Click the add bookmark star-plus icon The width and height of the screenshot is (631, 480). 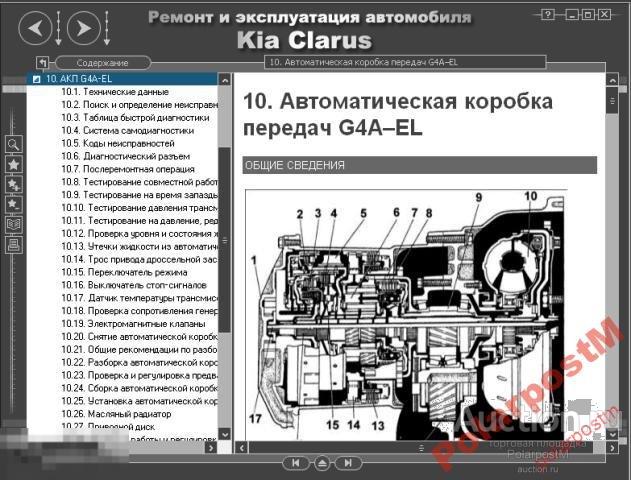[14, 184]
